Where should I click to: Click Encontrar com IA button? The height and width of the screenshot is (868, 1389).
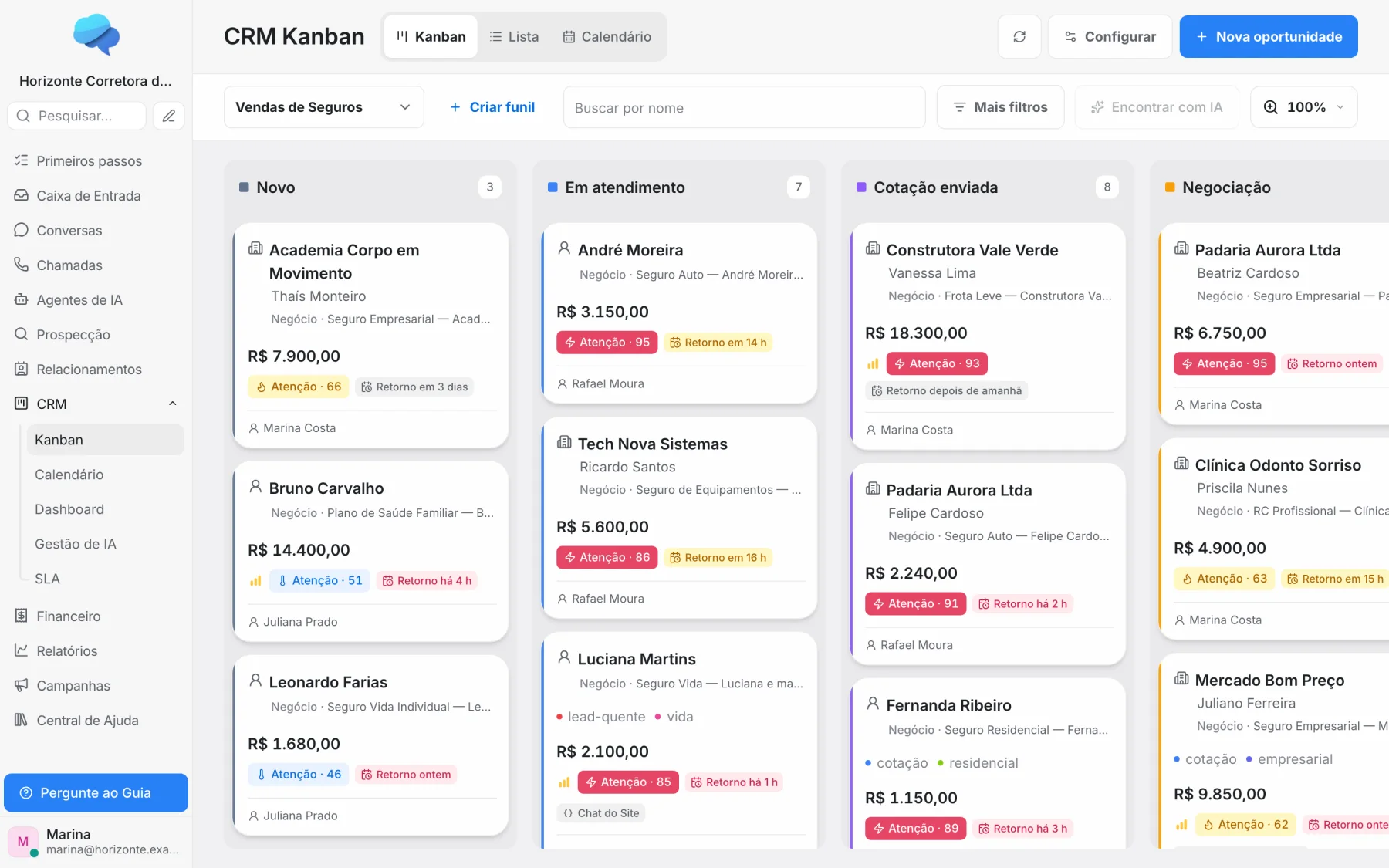click(1157, 107)
